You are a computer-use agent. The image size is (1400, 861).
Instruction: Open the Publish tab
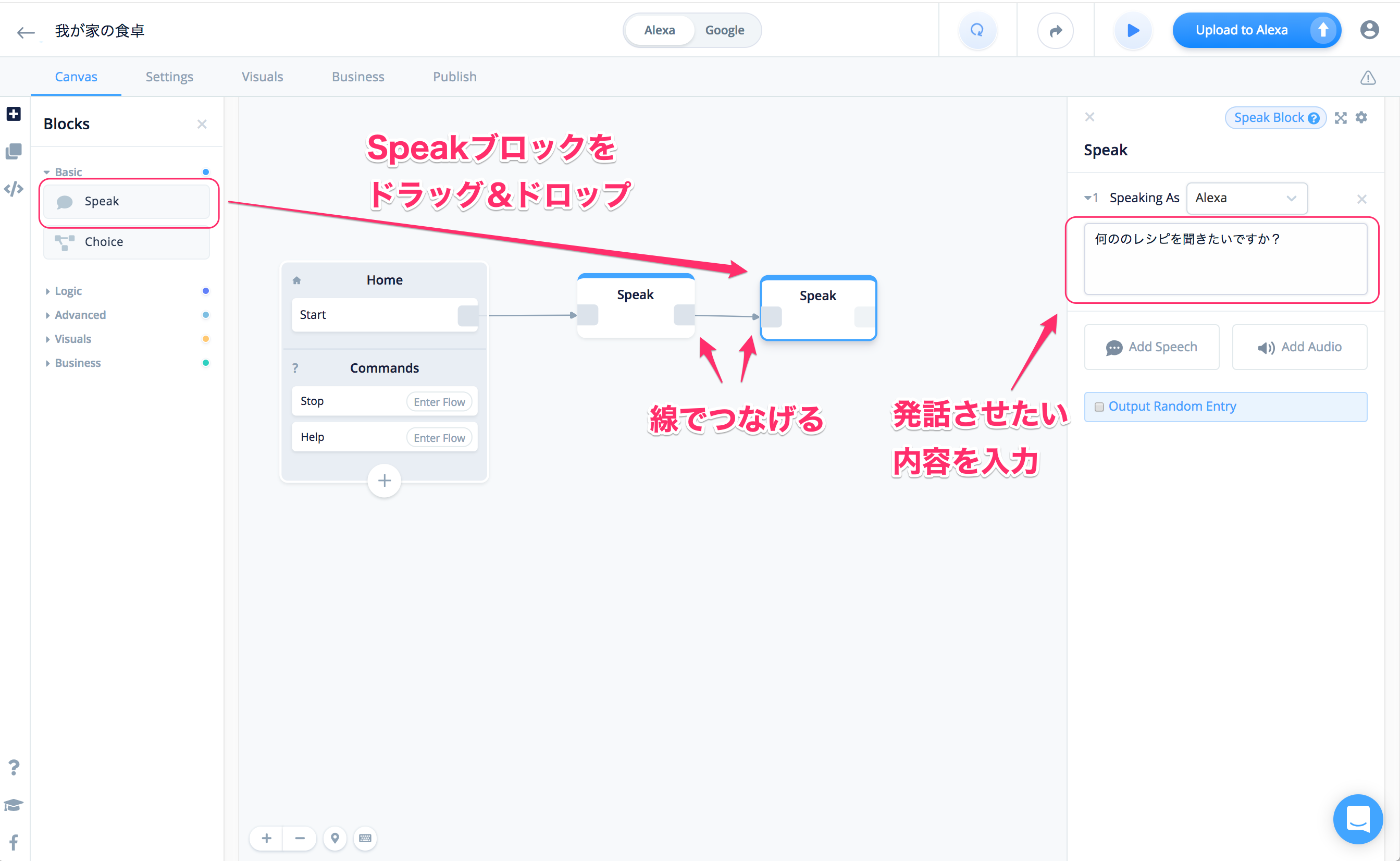coord(454,77)
